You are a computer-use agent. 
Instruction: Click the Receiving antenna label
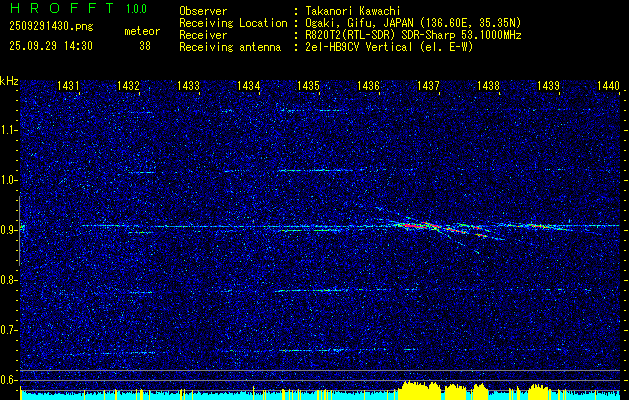(230, 47)
